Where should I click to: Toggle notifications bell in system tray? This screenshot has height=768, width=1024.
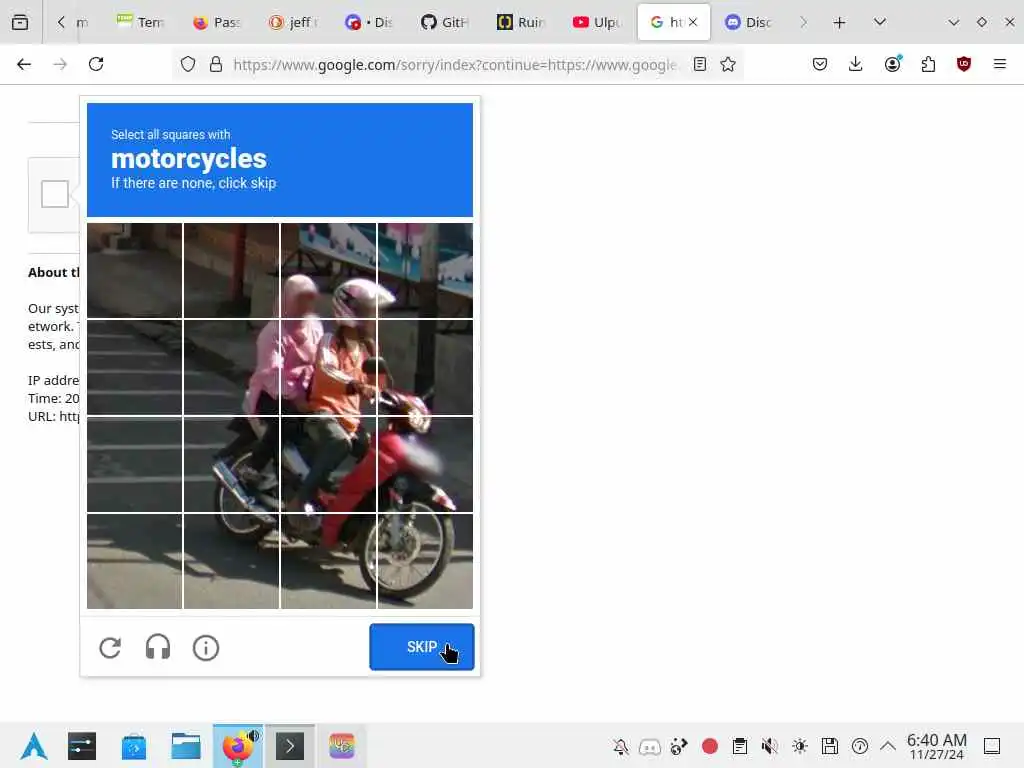621,746
